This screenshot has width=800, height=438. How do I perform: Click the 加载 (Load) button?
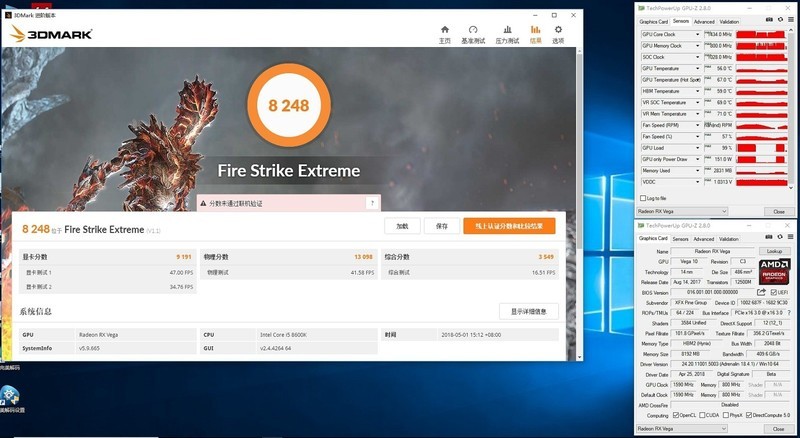tap(403, 226)
